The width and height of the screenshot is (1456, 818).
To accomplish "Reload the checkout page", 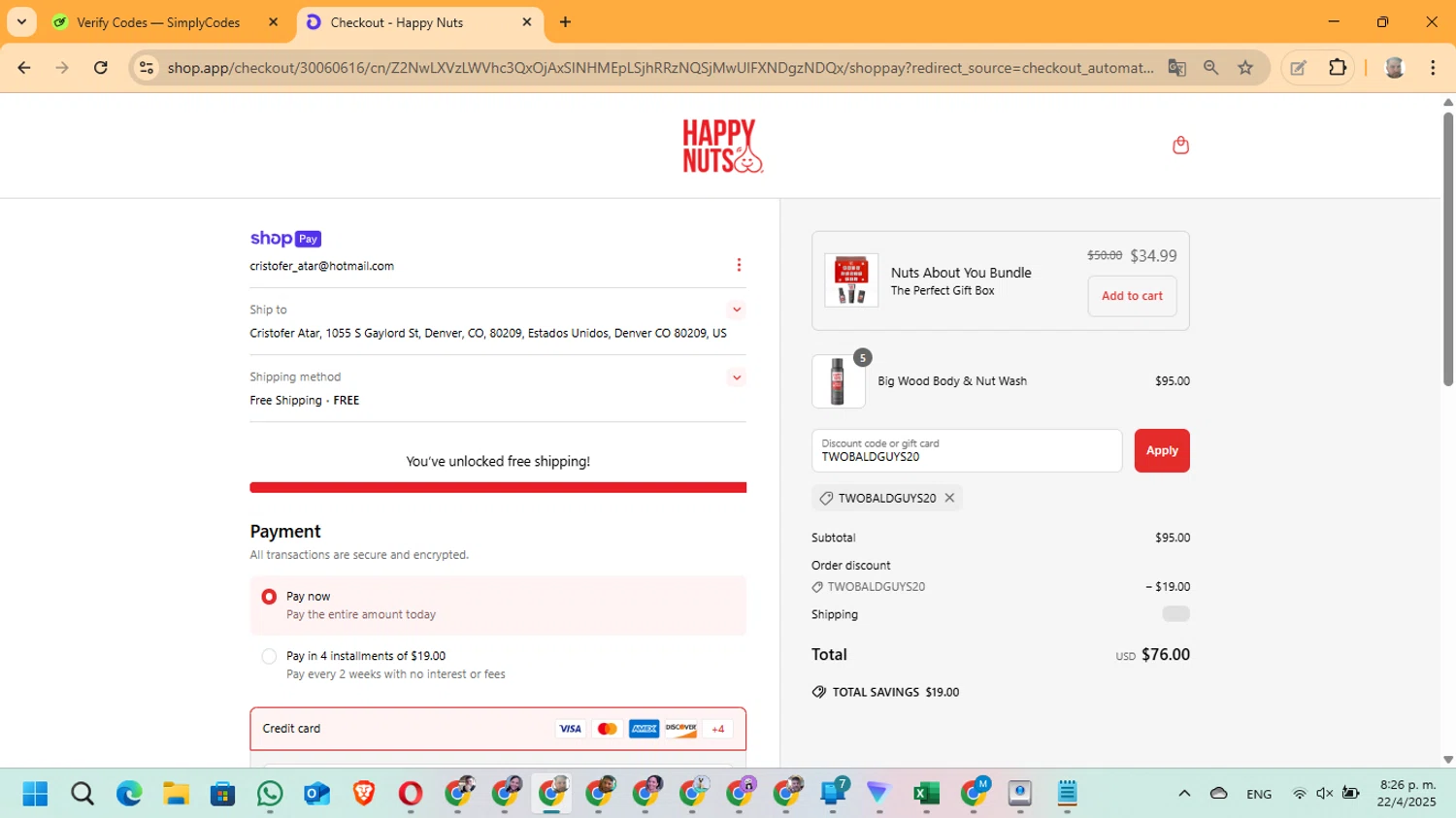I will click(100, 68).
